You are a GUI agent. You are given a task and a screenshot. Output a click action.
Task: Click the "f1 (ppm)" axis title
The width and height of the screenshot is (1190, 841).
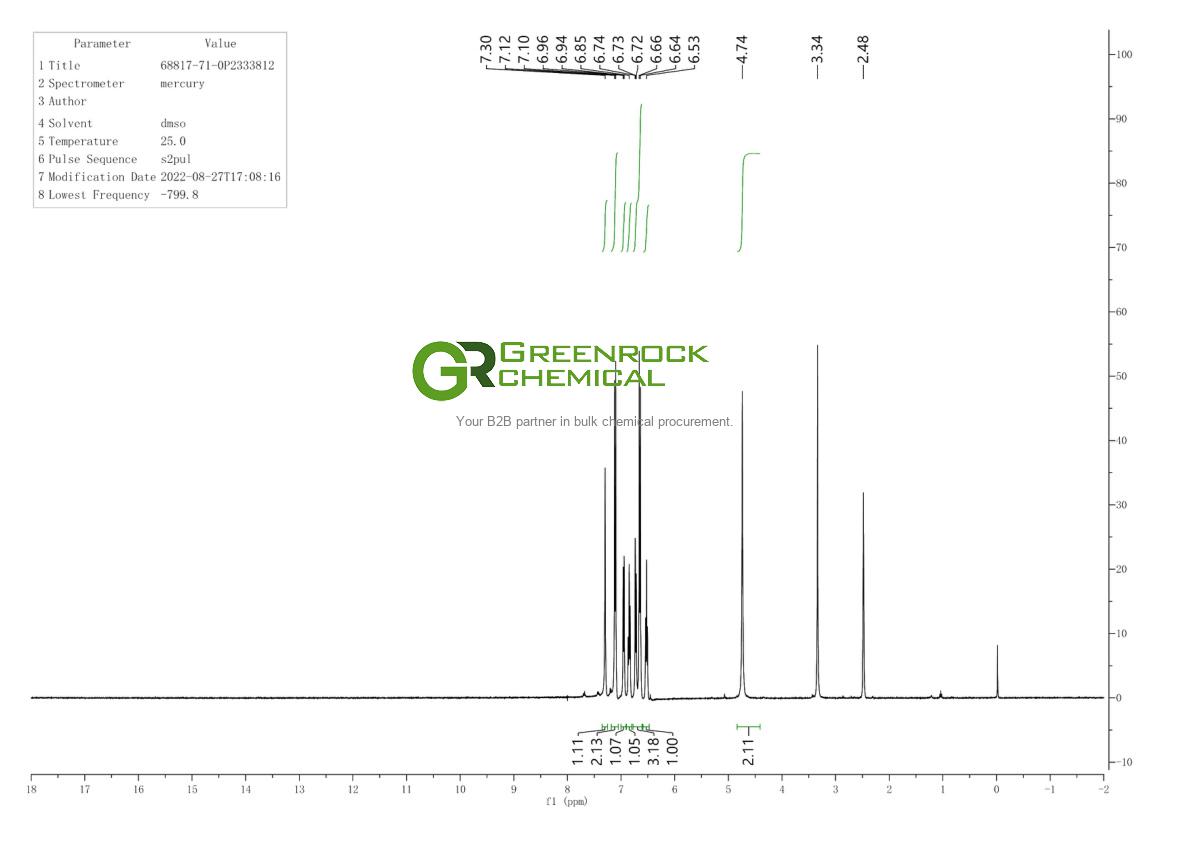(x=567, y=802)
